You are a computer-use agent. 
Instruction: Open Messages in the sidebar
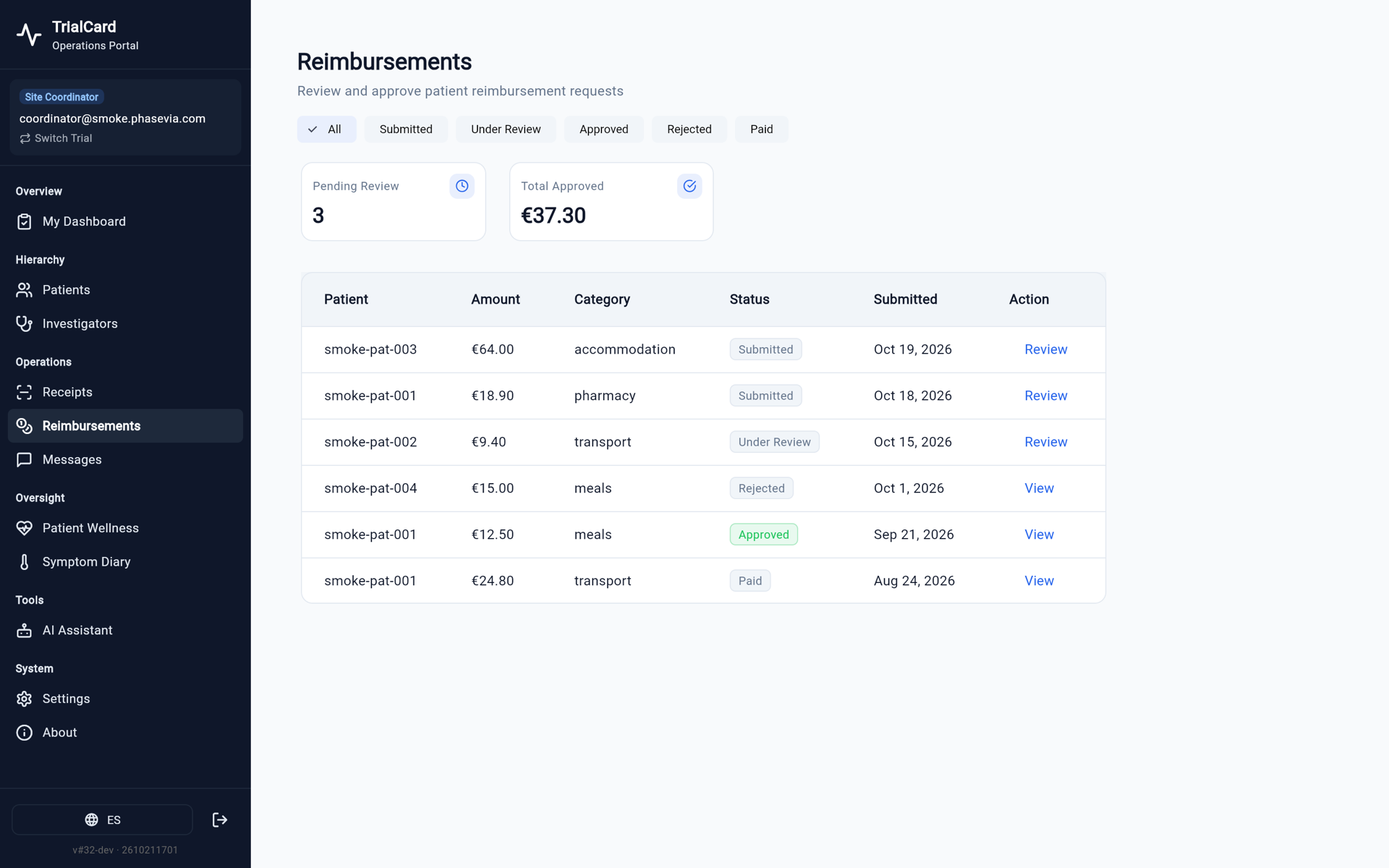125,460
